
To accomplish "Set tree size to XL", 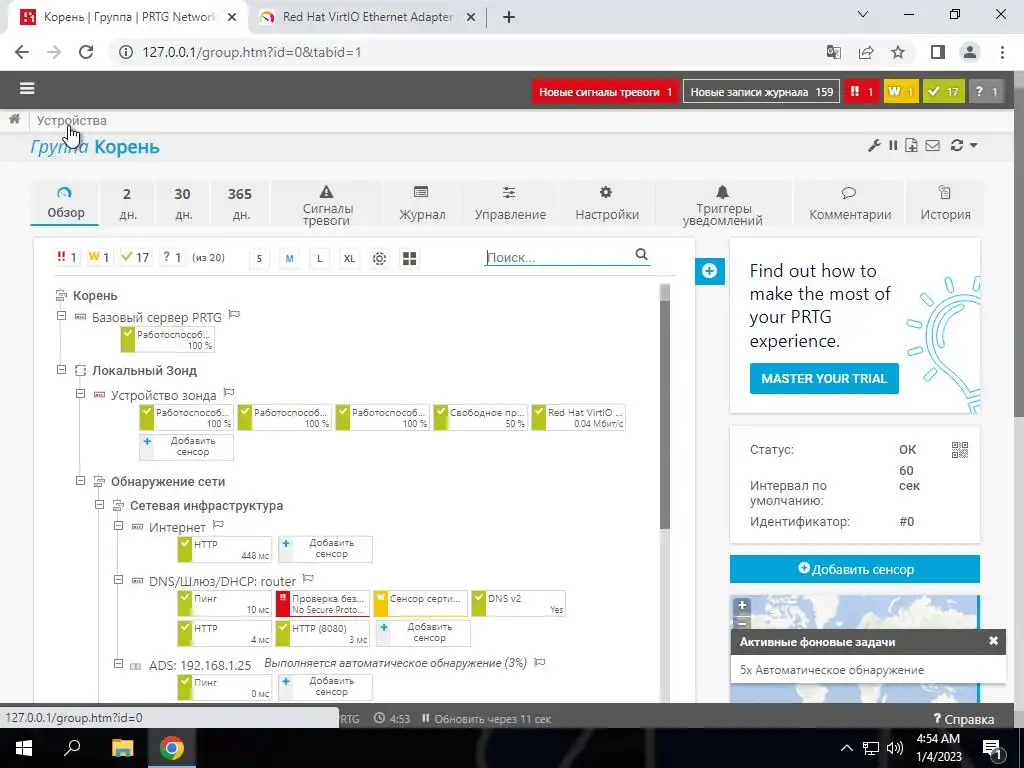I will point(349,259).
